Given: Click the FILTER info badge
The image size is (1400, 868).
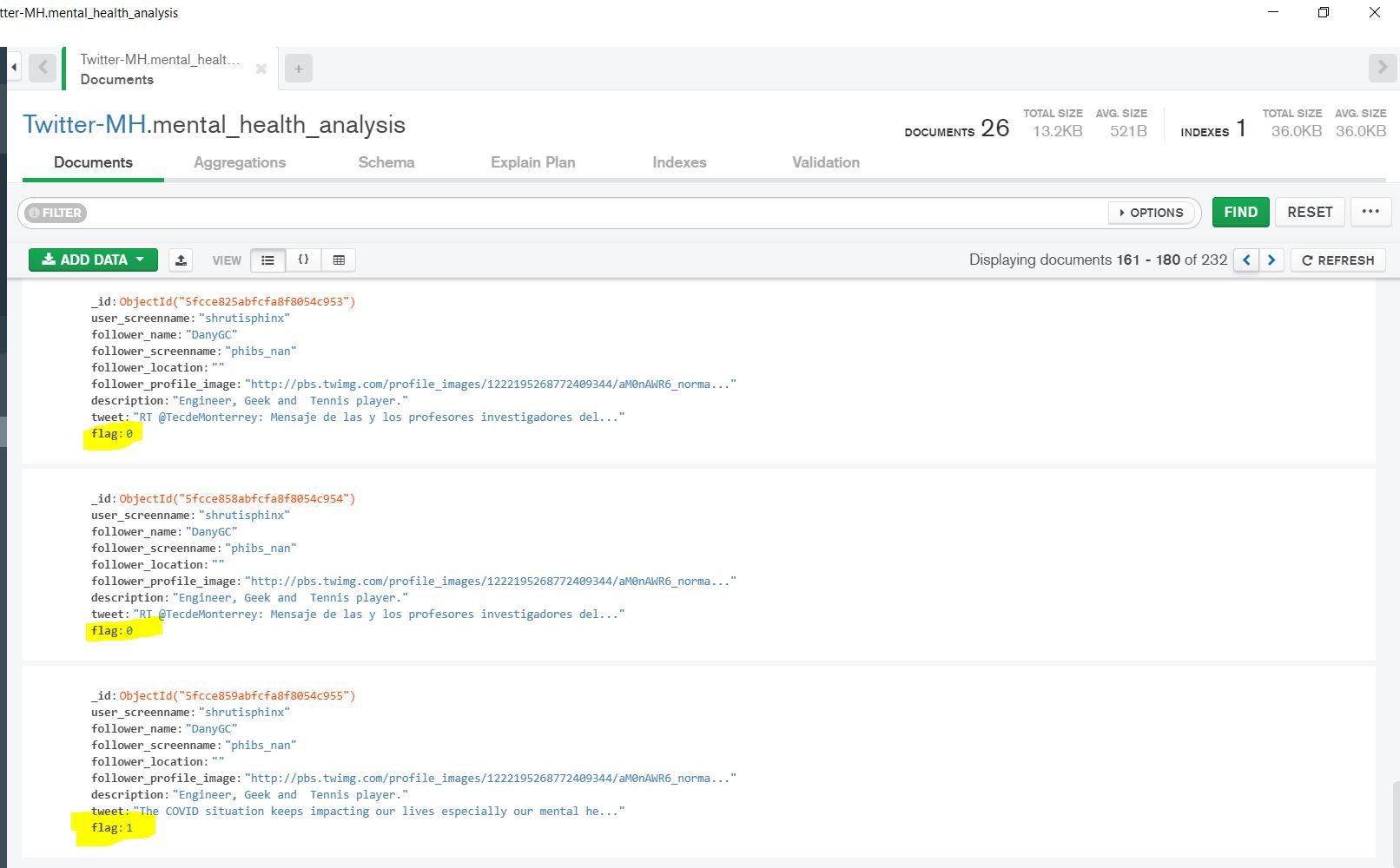Looking at the screenshot, I should (56, 213).
